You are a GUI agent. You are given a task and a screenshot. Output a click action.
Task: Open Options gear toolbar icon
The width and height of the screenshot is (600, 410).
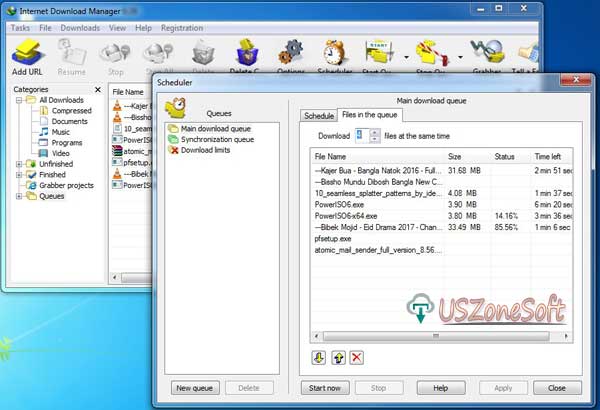coord(291,56)
